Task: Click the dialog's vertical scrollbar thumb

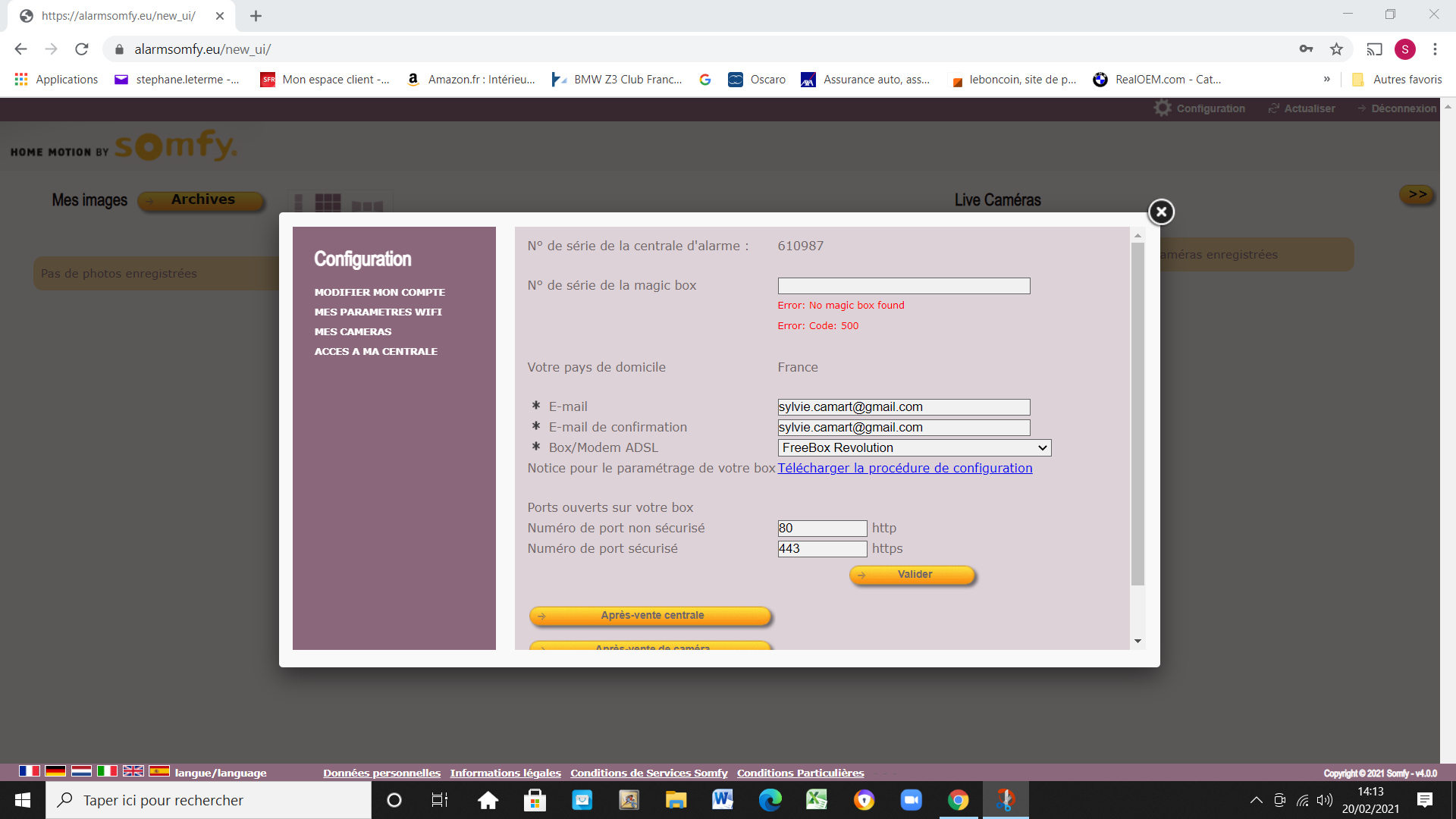Action: point(1137,413)
